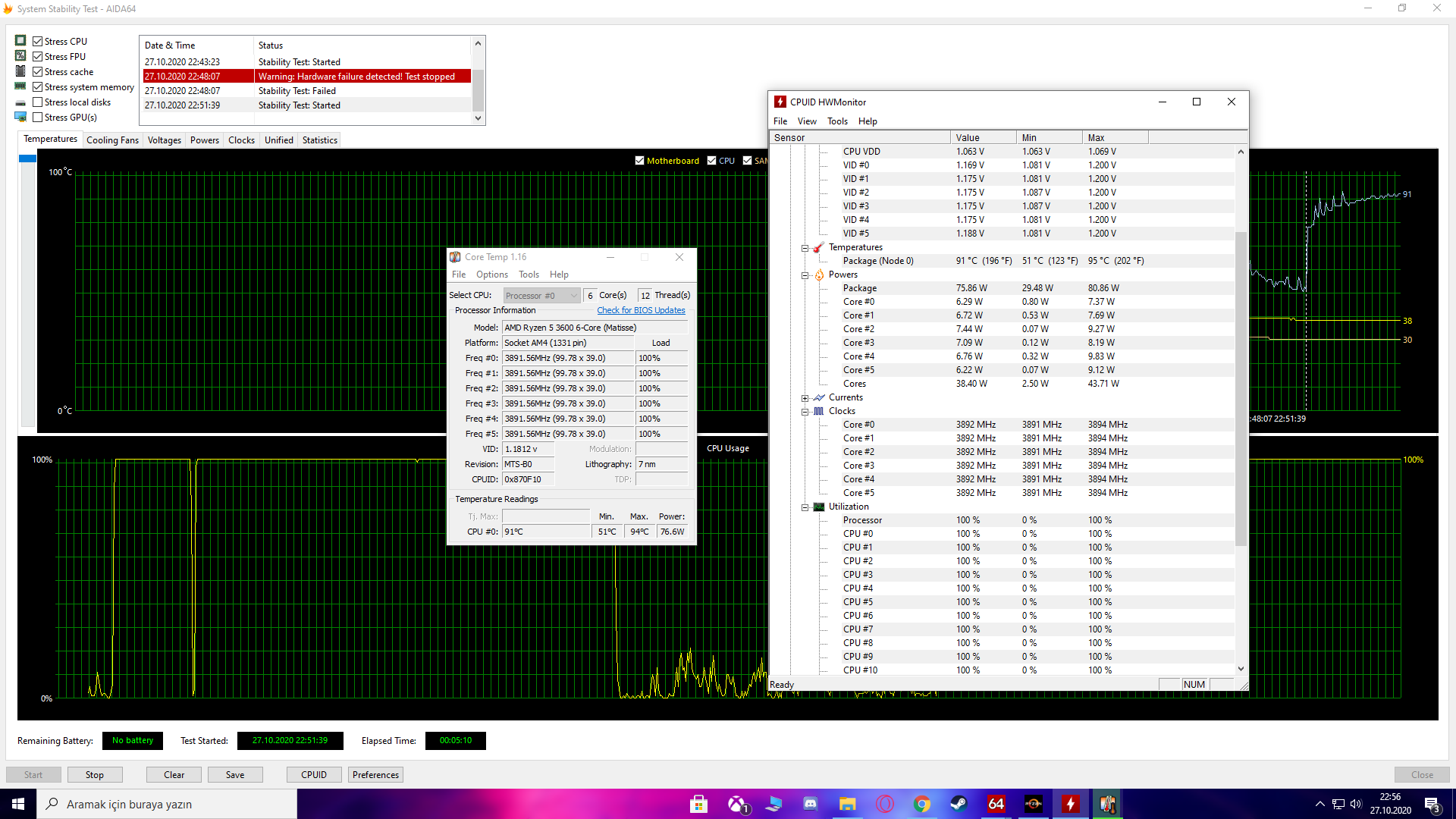Click the Save button in AIDA64

click(x=234, y=774)
